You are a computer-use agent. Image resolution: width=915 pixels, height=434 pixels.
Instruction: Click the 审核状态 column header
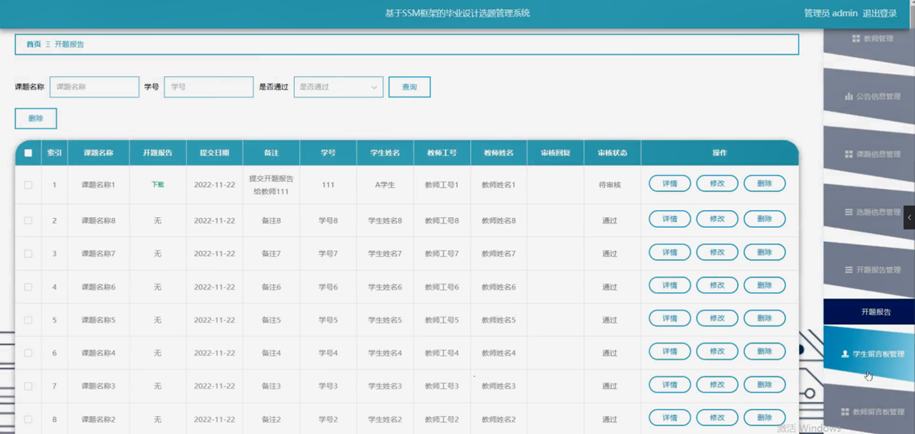[612, 153]
